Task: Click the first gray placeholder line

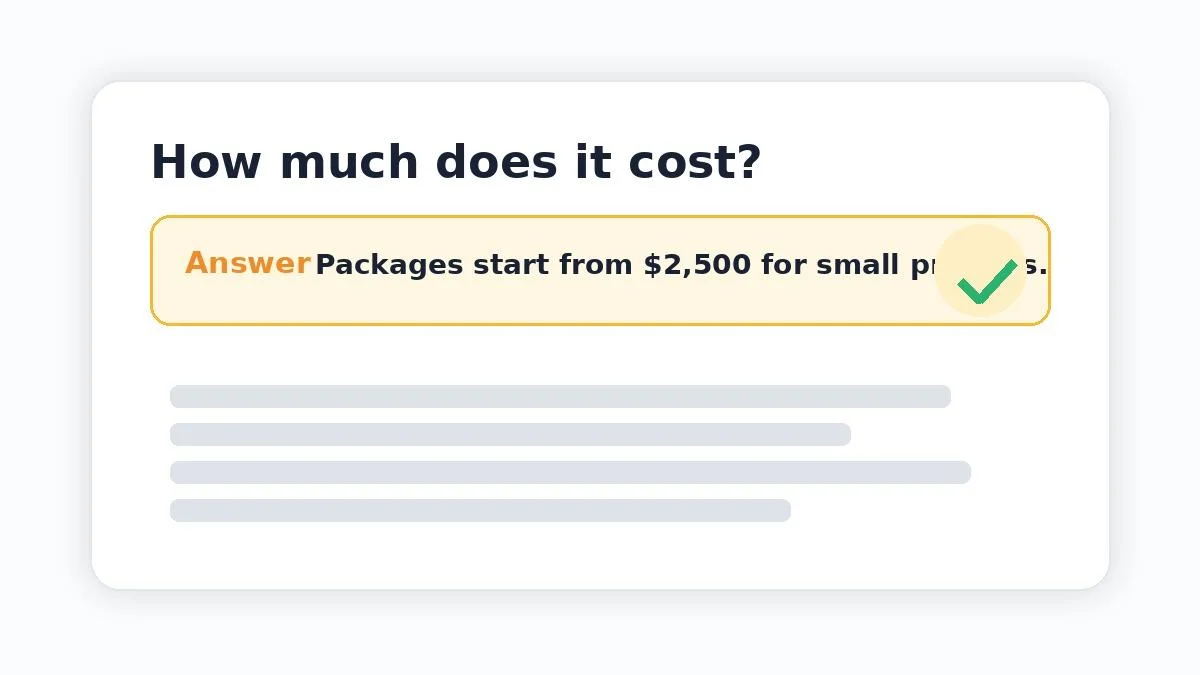Action: (560, 396)
